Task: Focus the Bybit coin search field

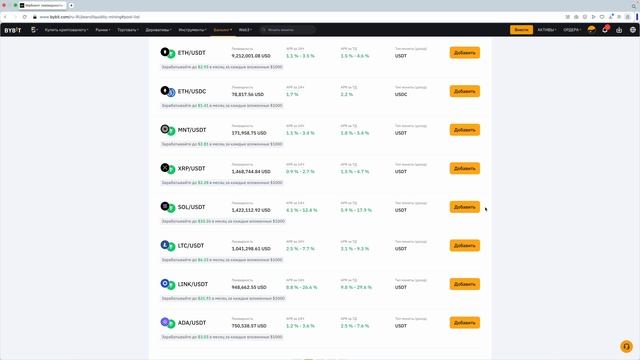Action: 288,30
